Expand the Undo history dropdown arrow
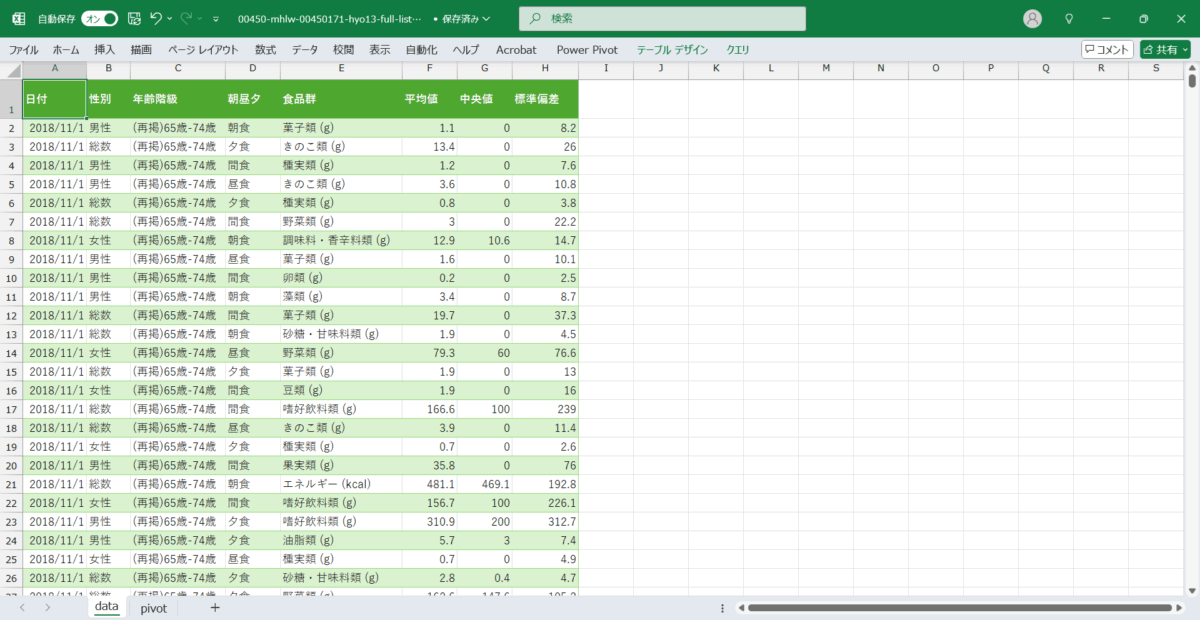 point(170,19)
